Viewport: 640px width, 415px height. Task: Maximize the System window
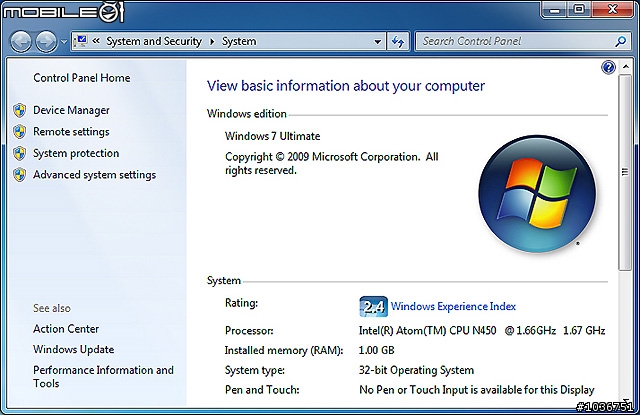coord(579,9)
